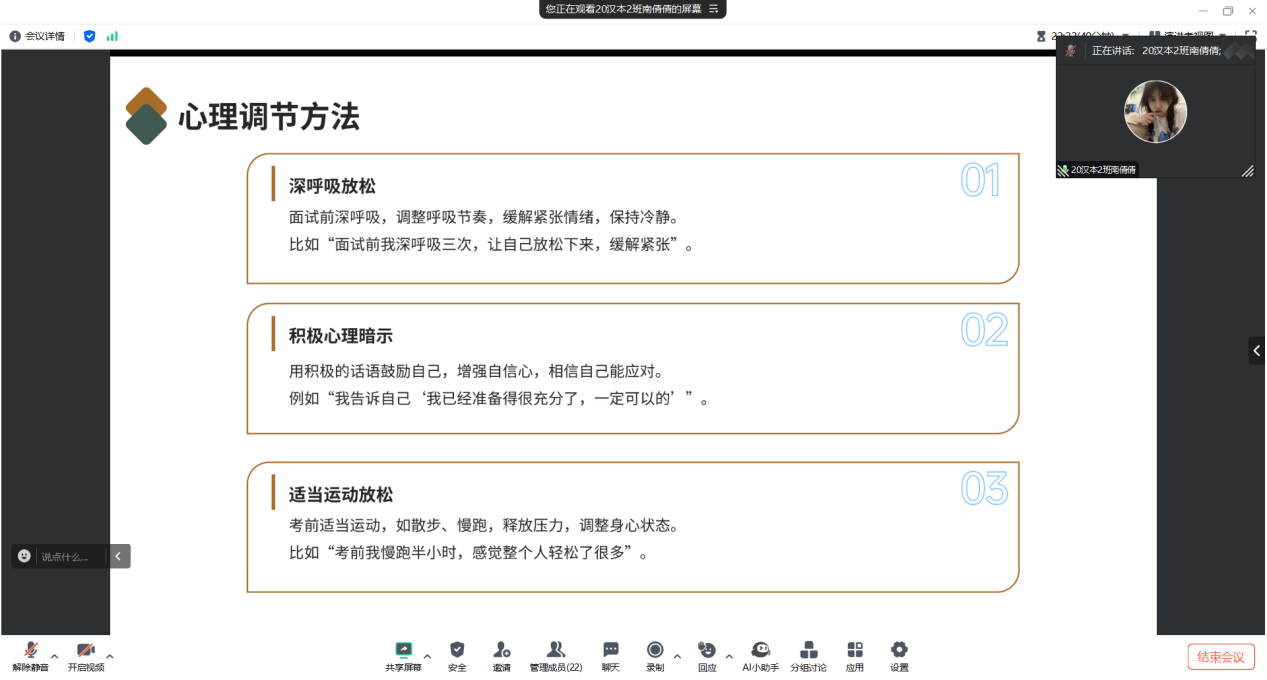This screenshot has width=1267, height=680.
Task: Turn on camera with 开启视频
Action: pos(86,655)
